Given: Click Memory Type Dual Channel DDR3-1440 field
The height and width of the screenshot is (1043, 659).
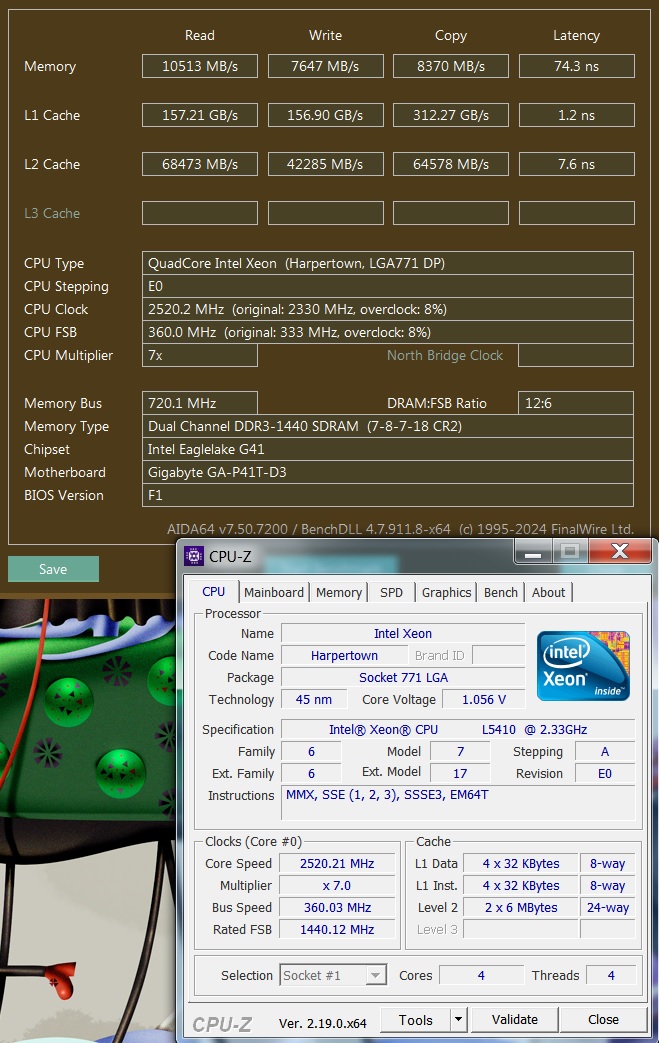Looking at the screenshot, I should [388, 426].
